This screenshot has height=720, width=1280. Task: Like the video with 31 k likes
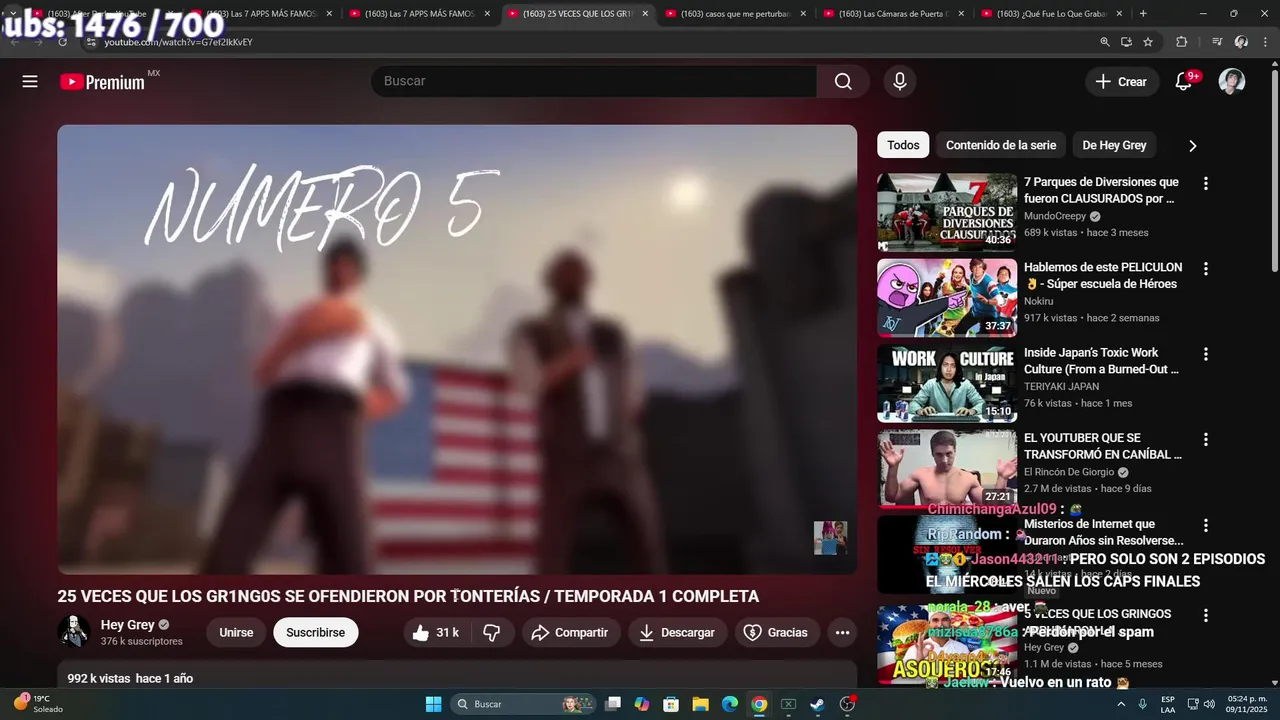435,632
